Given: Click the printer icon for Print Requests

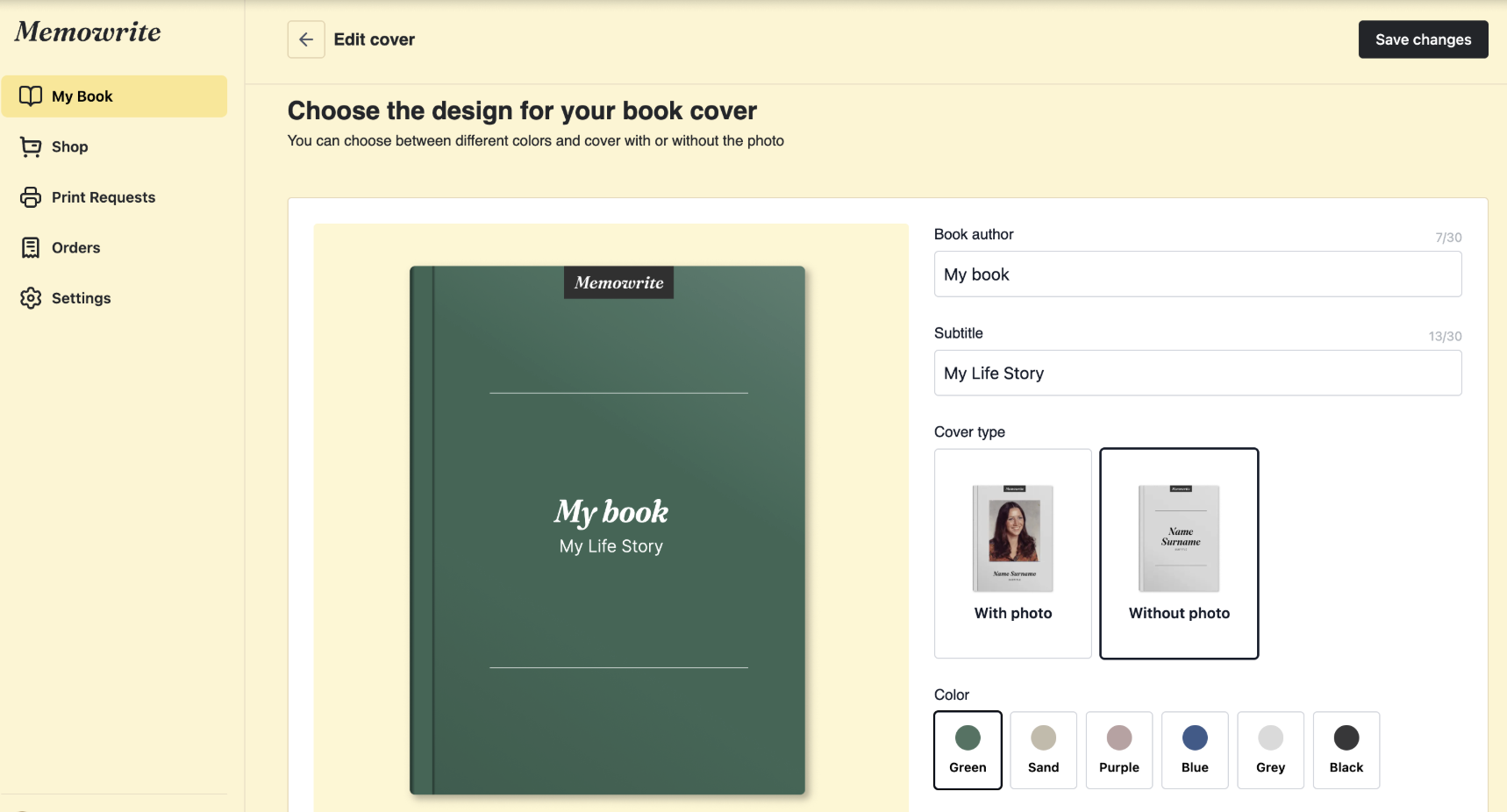Looking at the screenshot, I should (31, 197).
